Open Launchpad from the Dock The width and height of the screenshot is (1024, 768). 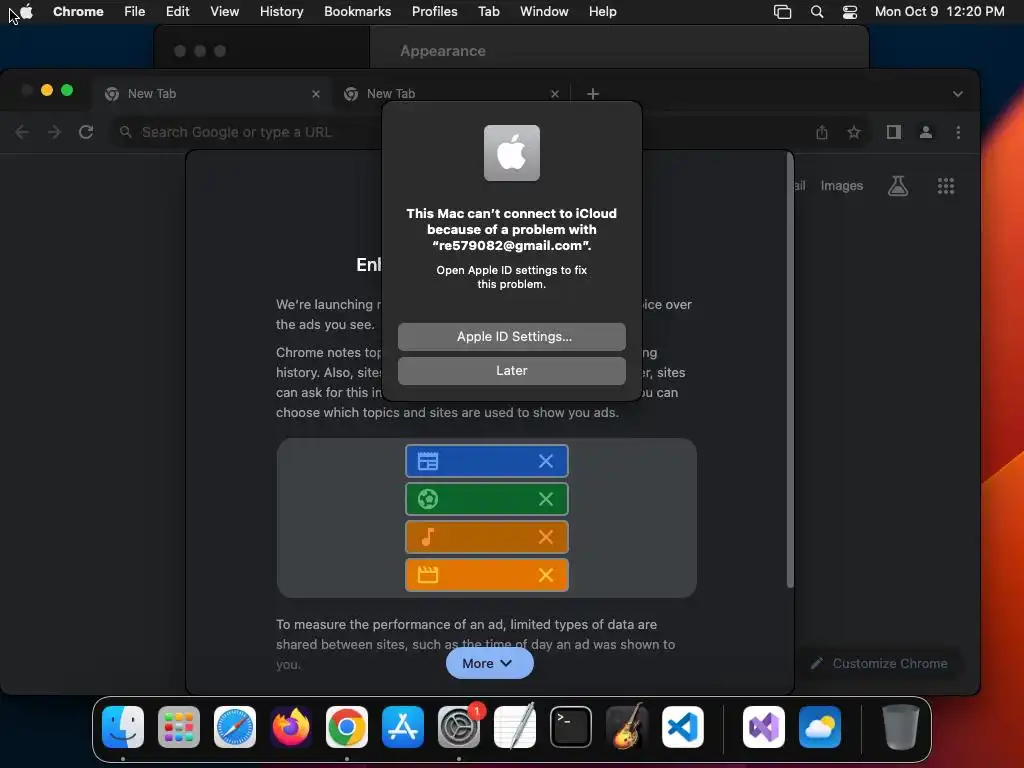coord(179,727)
